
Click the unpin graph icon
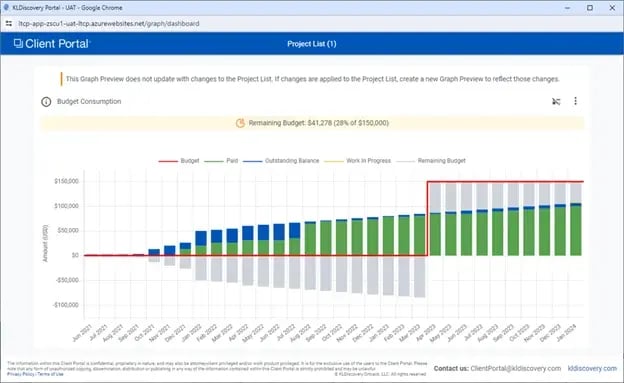(x=556, y=102)
